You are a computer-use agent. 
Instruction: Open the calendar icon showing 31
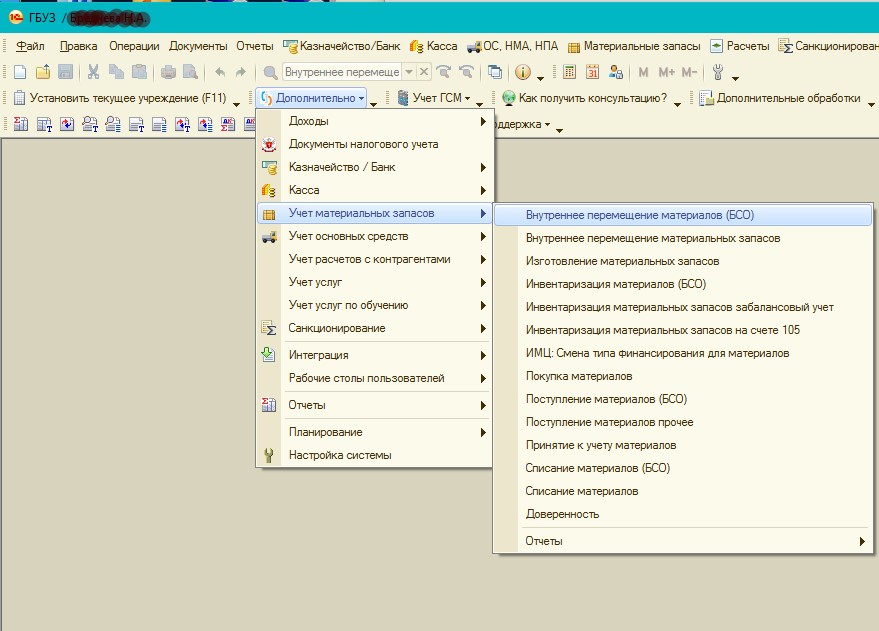(592, 72)
